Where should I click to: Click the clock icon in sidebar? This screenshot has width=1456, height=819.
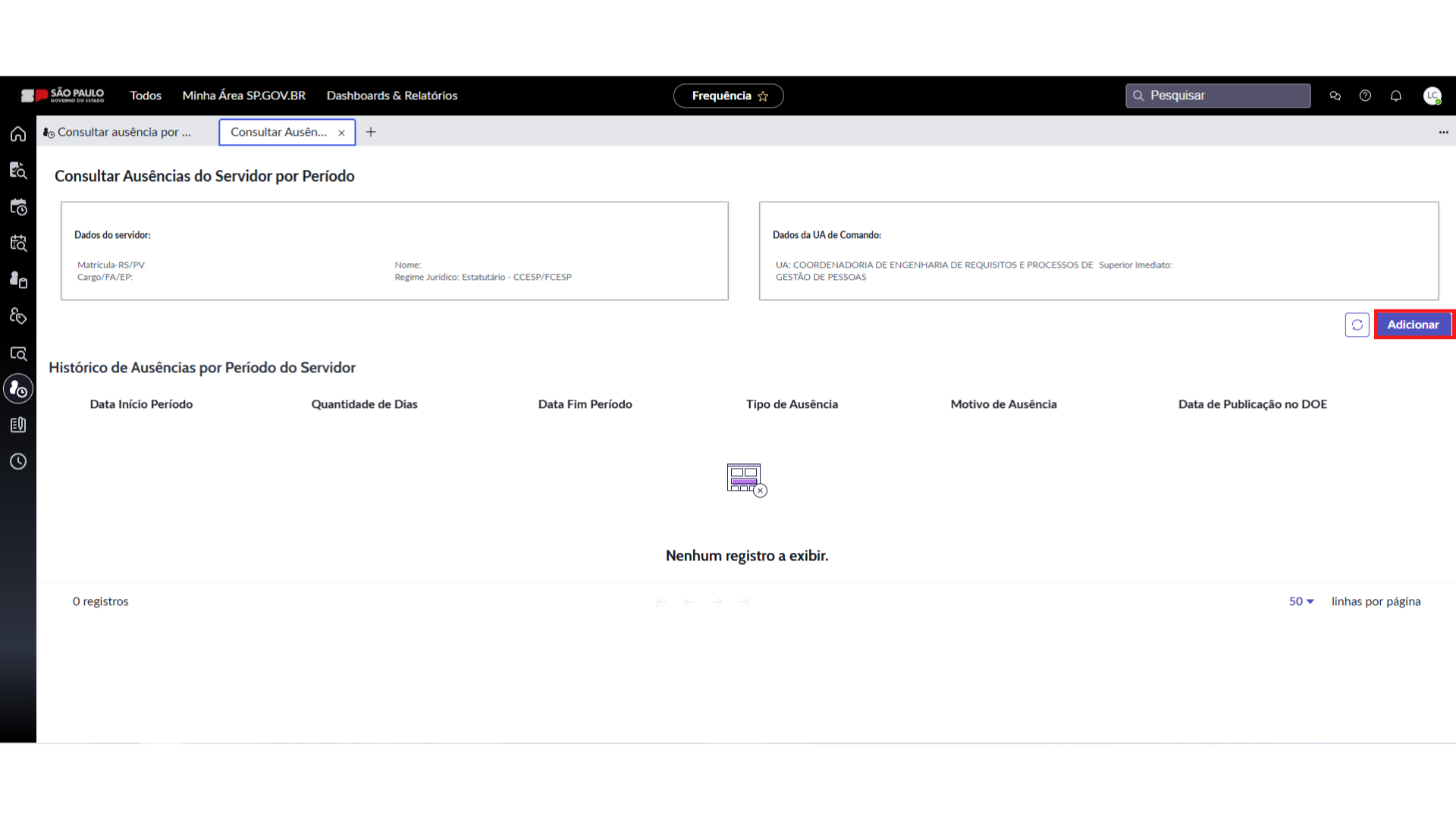18,462
